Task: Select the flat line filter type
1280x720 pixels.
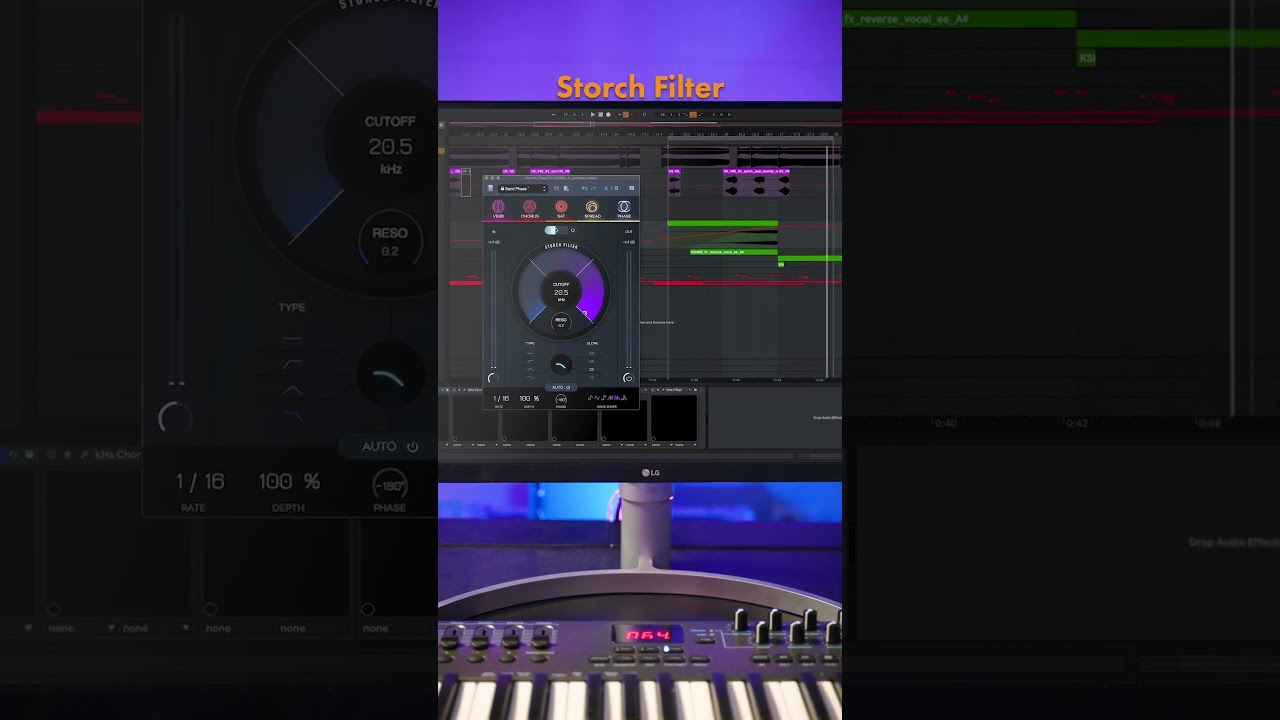Action: [530, 353]
